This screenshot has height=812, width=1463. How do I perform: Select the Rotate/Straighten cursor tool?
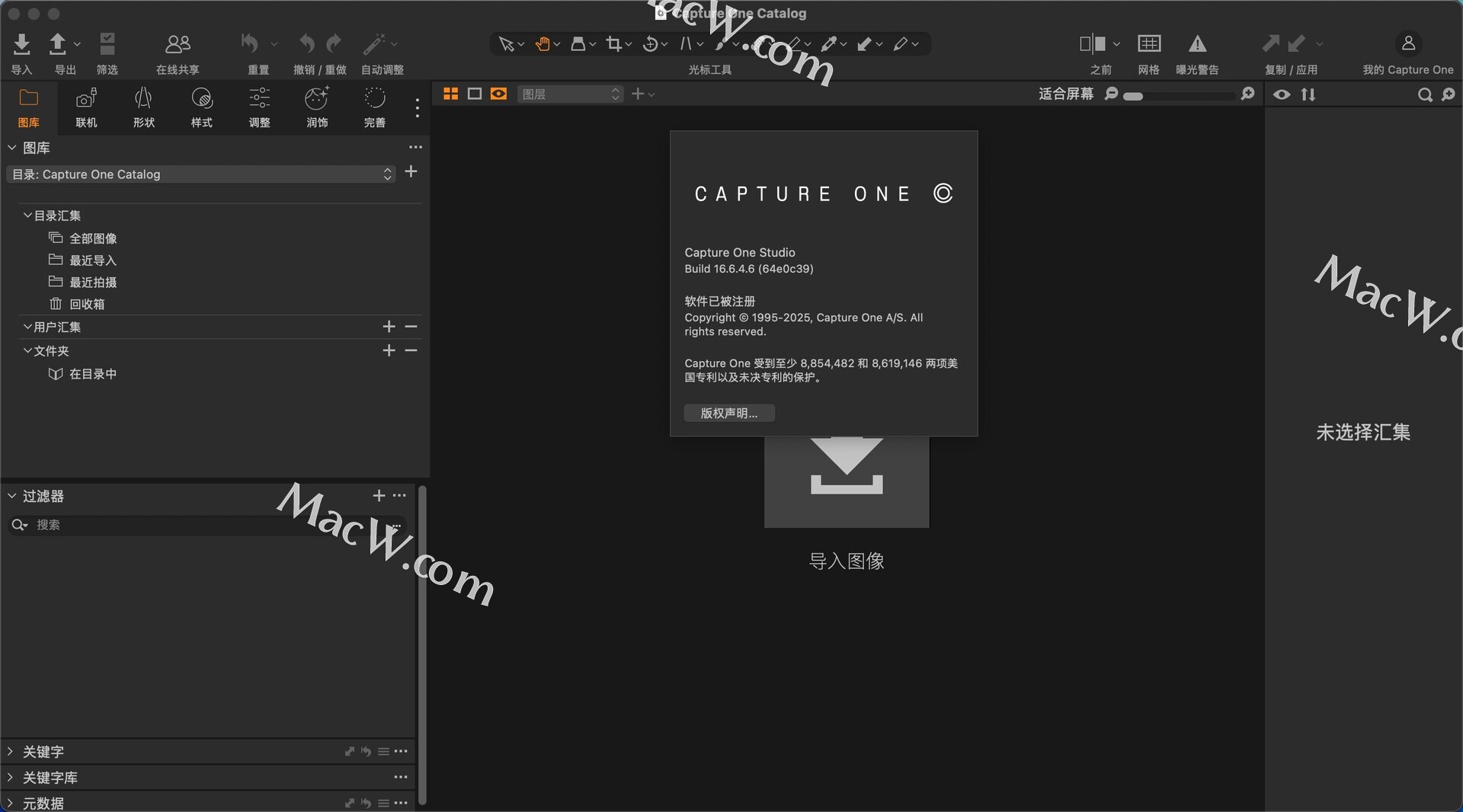(x=650, y=44)
